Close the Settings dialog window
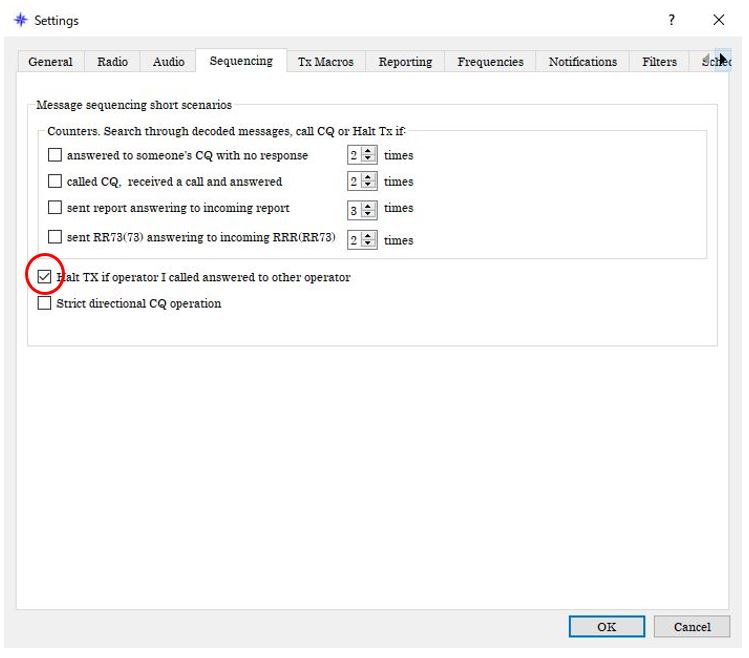749x658 pixels. coord(718,20)
